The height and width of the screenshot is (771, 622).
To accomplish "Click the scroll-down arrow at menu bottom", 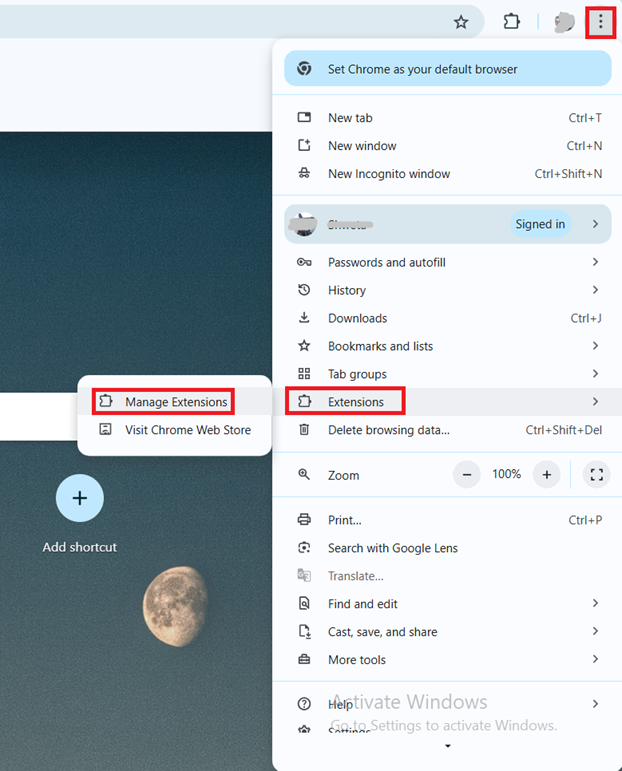I will coord(447,746).
